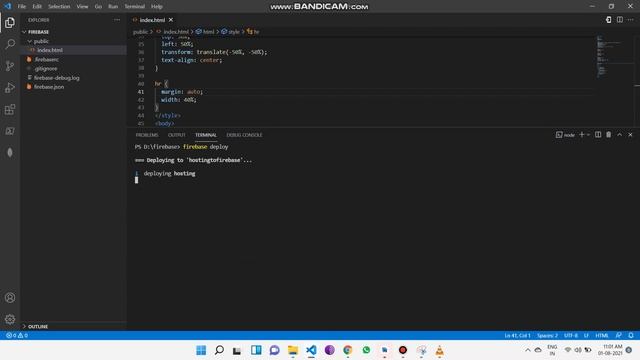
Task: Open the Search view in activity bar
Action: [x=10, y=44]
